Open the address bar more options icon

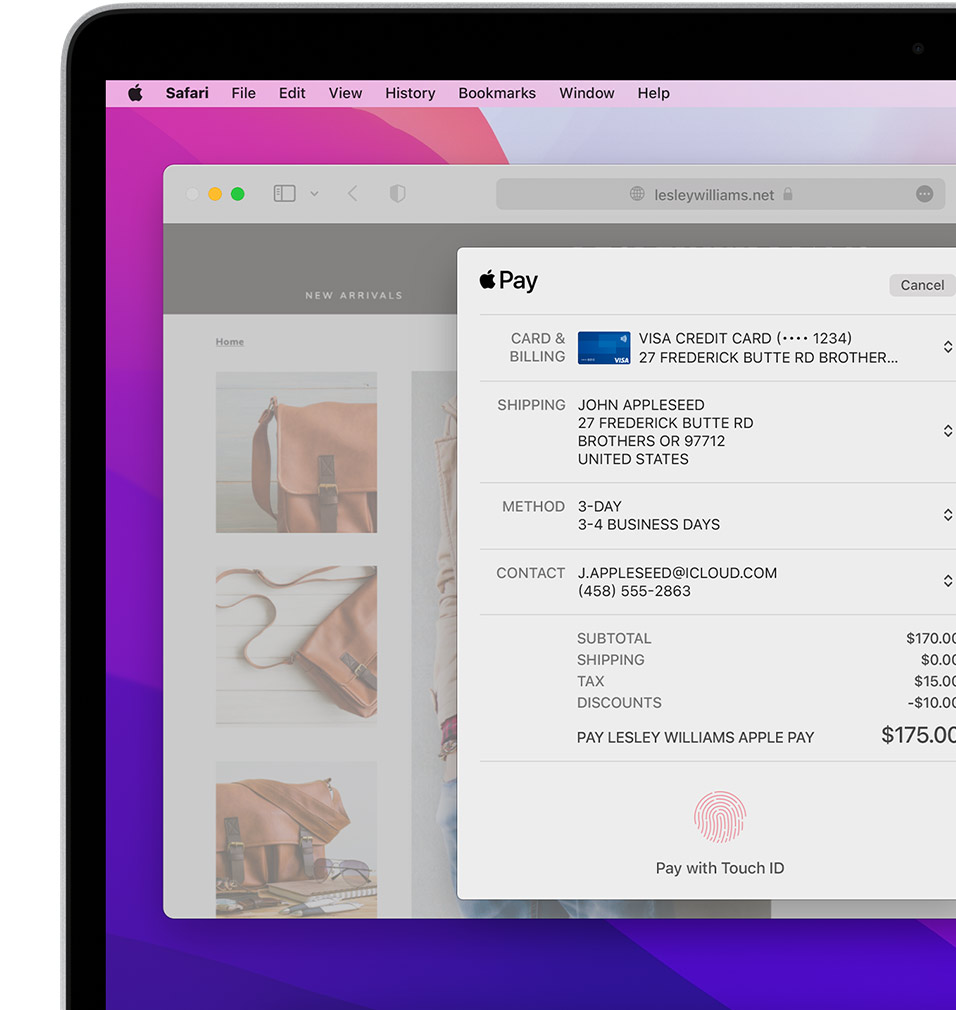point(924,194)
